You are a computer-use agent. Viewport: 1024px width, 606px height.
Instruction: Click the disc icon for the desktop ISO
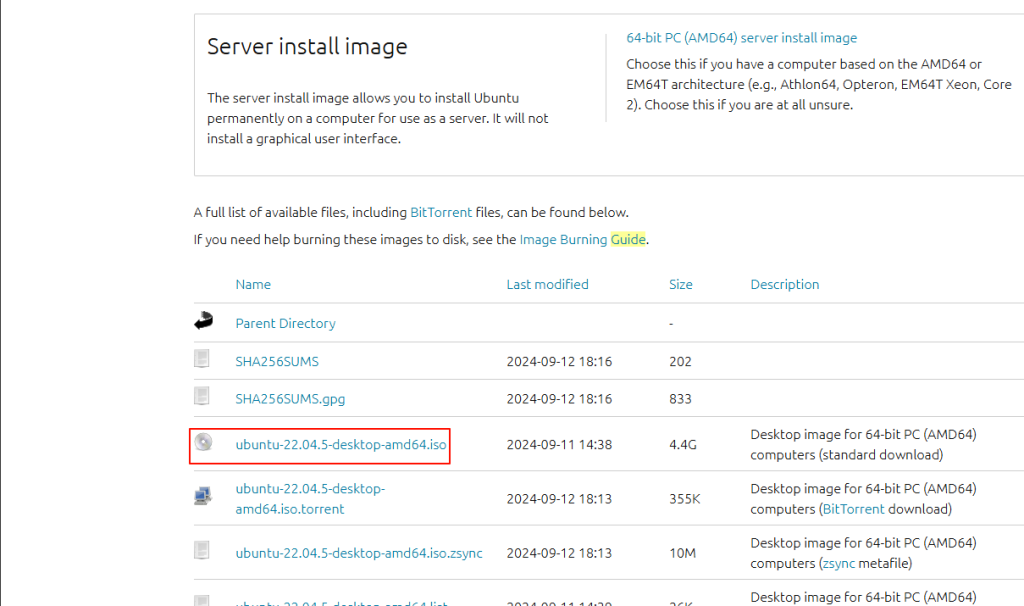(203, 442)
